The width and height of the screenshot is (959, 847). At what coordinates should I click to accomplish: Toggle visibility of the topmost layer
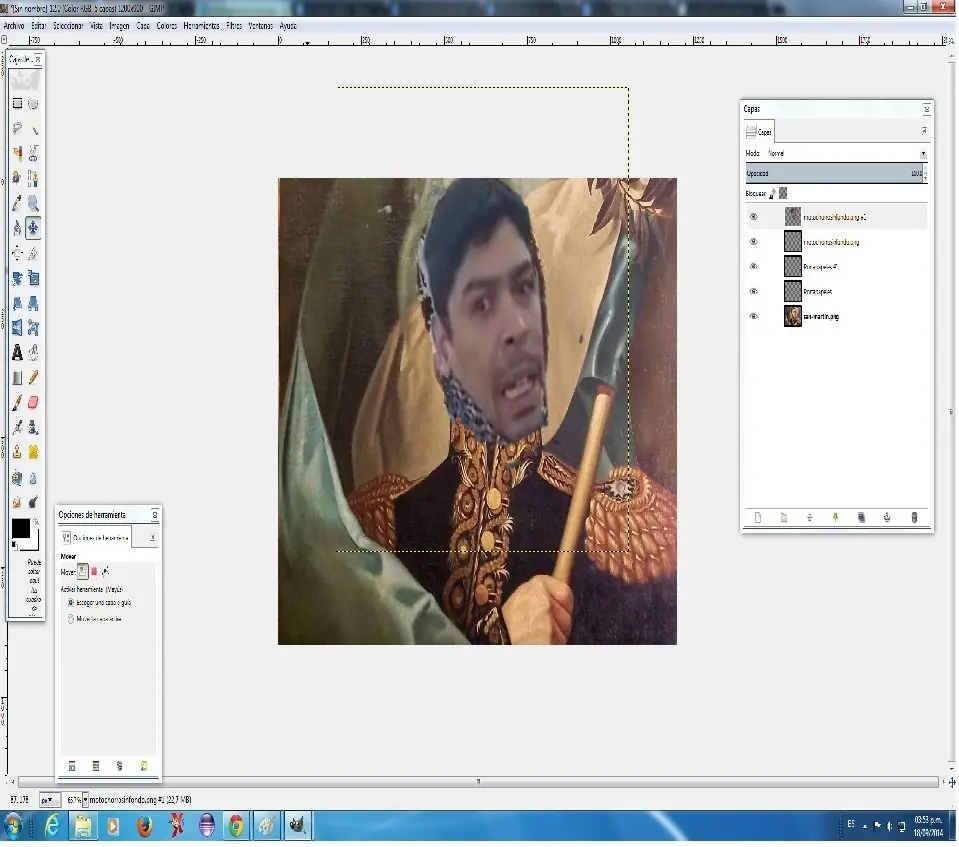pyautogui.click(x=753, y=216)
